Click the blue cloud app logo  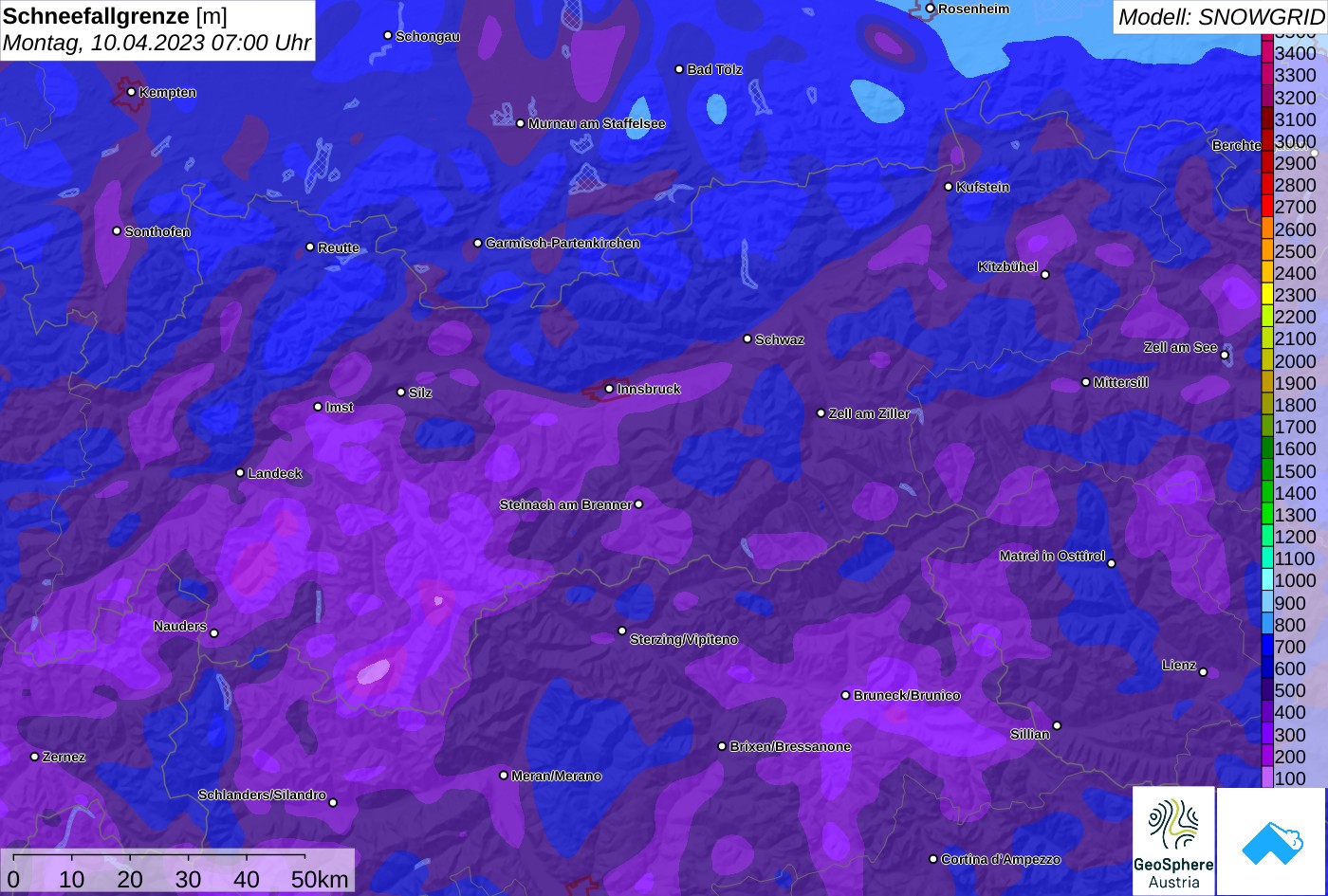tap(1272, 841)
